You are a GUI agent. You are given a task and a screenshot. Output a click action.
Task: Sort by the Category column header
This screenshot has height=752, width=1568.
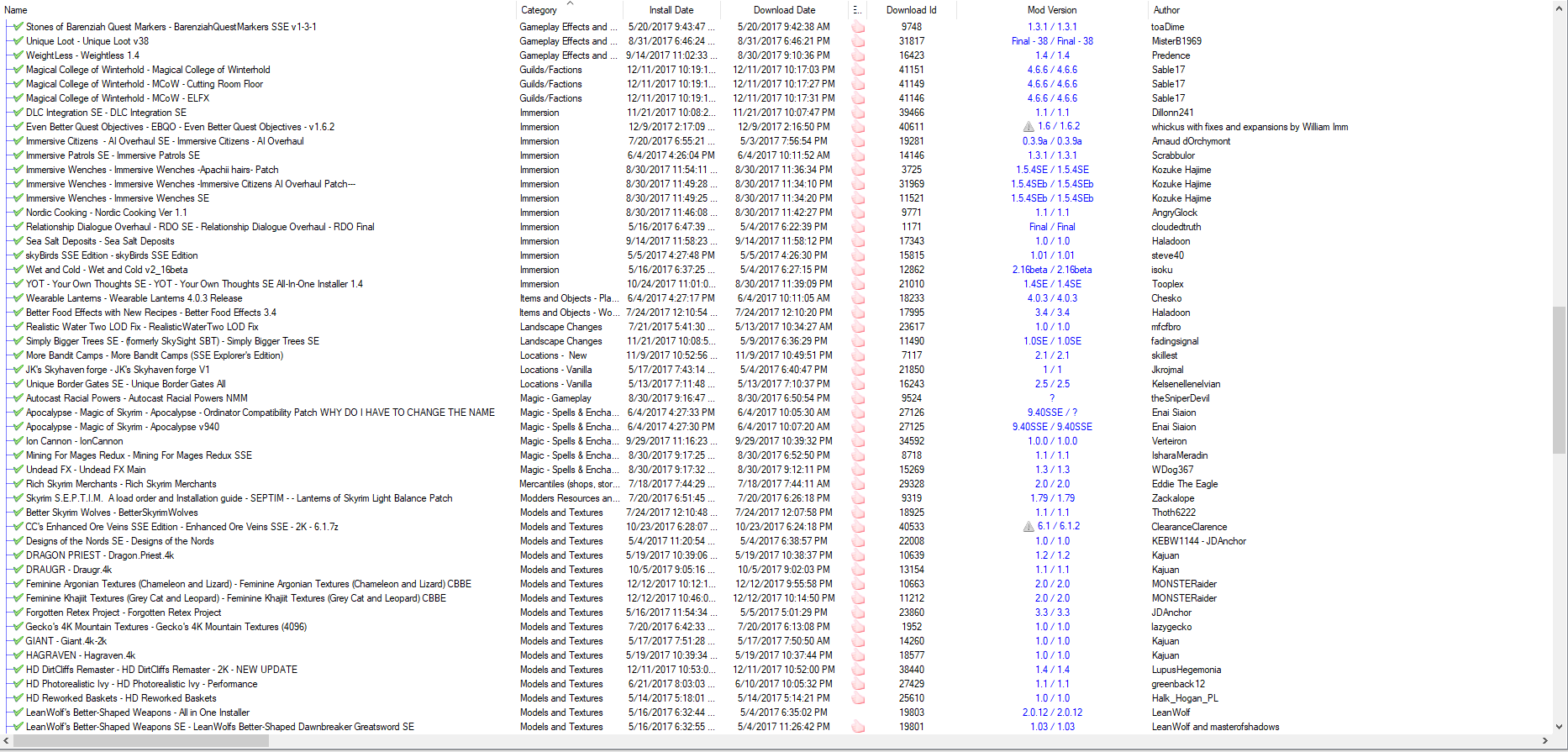(x=569, y=10)
